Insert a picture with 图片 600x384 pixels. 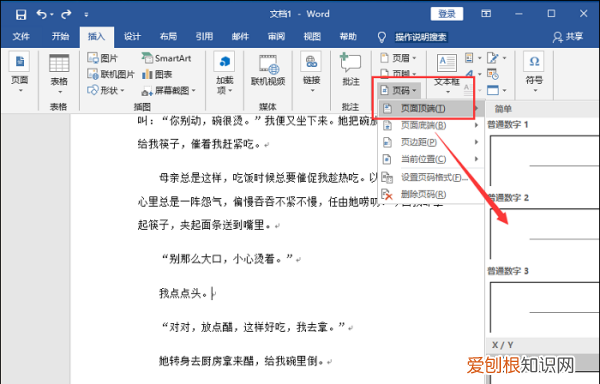[103, 58]
